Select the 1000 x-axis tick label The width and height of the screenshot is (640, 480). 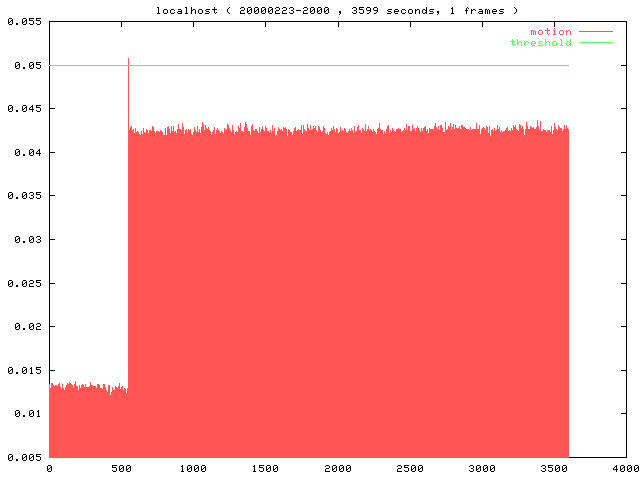pyautogui.click(x=193, y=468)
